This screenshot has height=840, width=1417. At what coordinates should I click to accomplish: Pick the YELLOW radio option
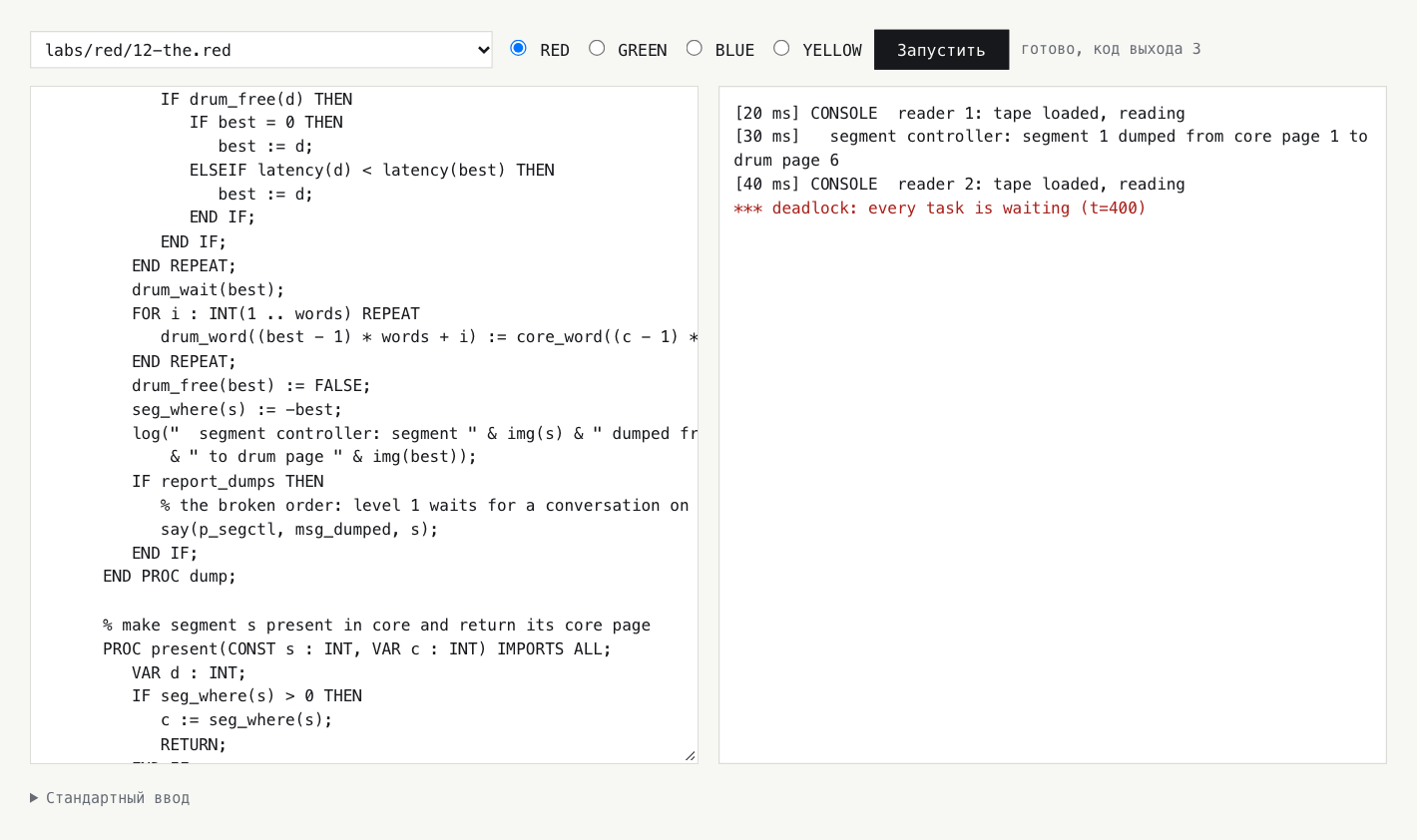[x=781, y=48]
